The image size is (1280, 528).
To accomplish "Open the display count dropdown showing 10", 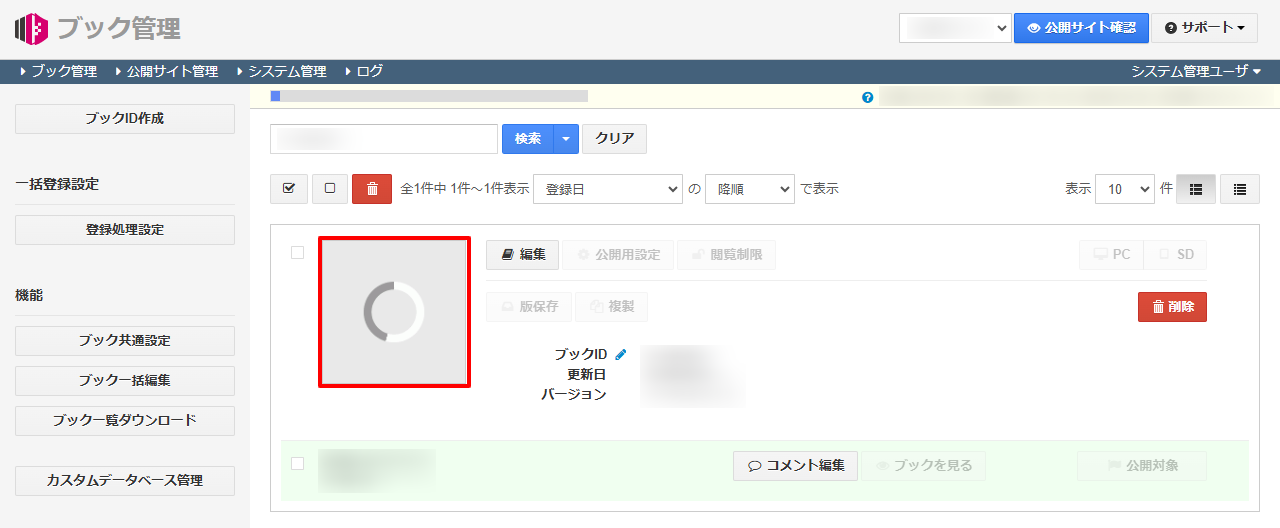I will tap(1124, 188).
